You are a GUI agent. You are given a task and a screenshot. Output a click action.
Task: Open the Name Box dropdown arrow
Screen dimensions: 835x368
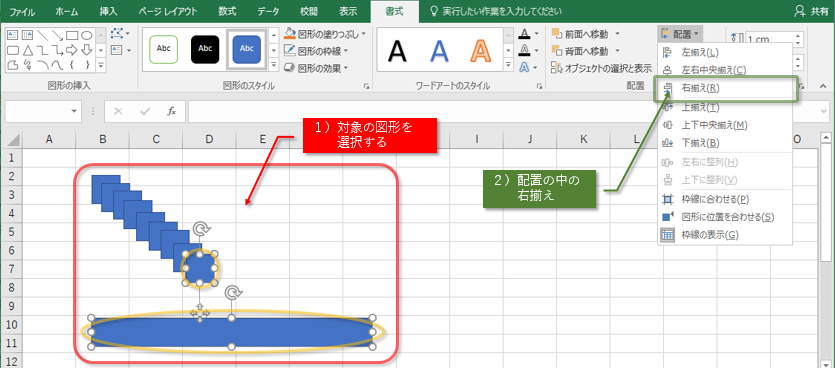(x=73, y=111)
